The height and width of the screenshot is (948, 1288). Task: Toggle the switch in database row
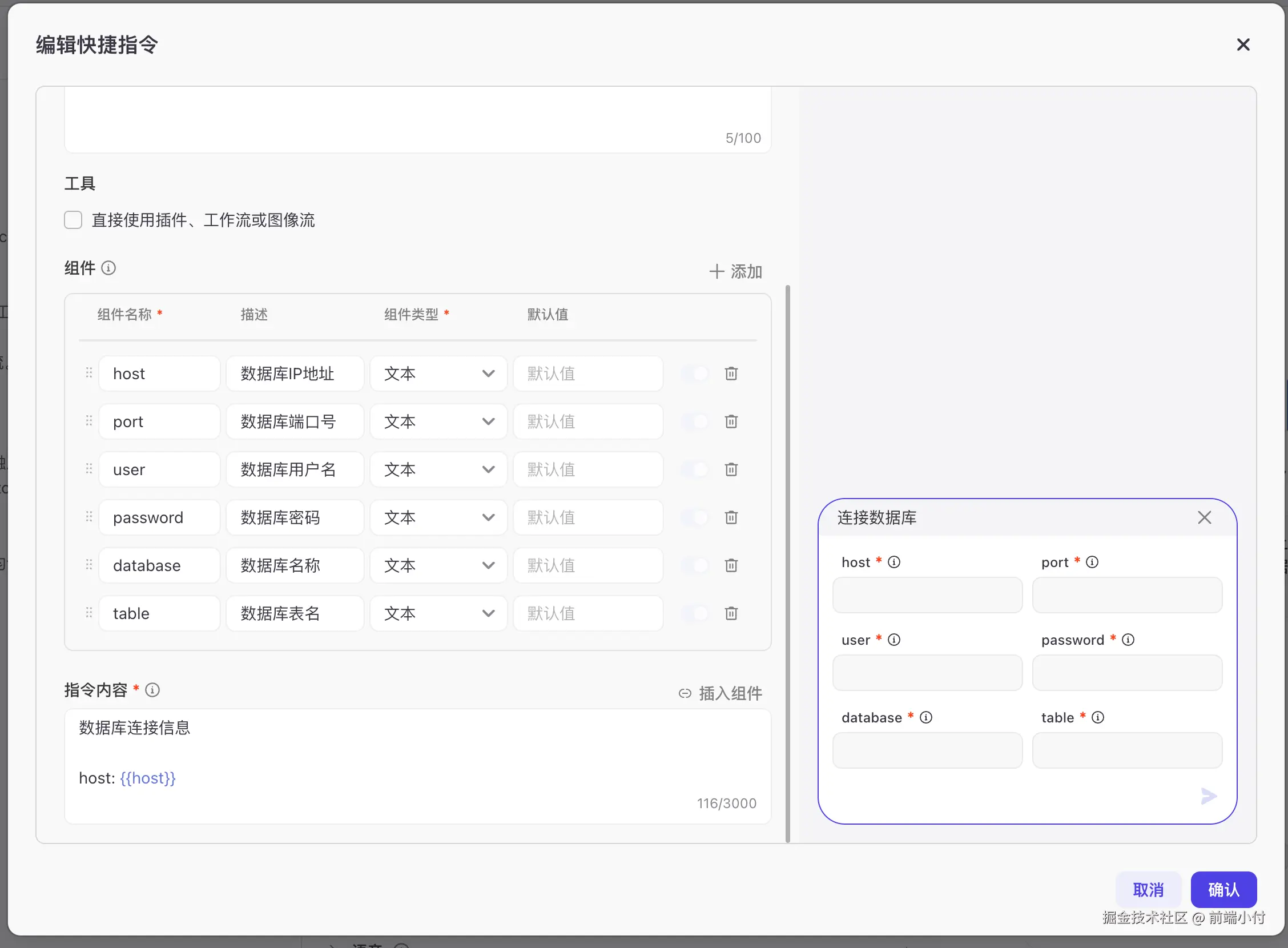695,565
